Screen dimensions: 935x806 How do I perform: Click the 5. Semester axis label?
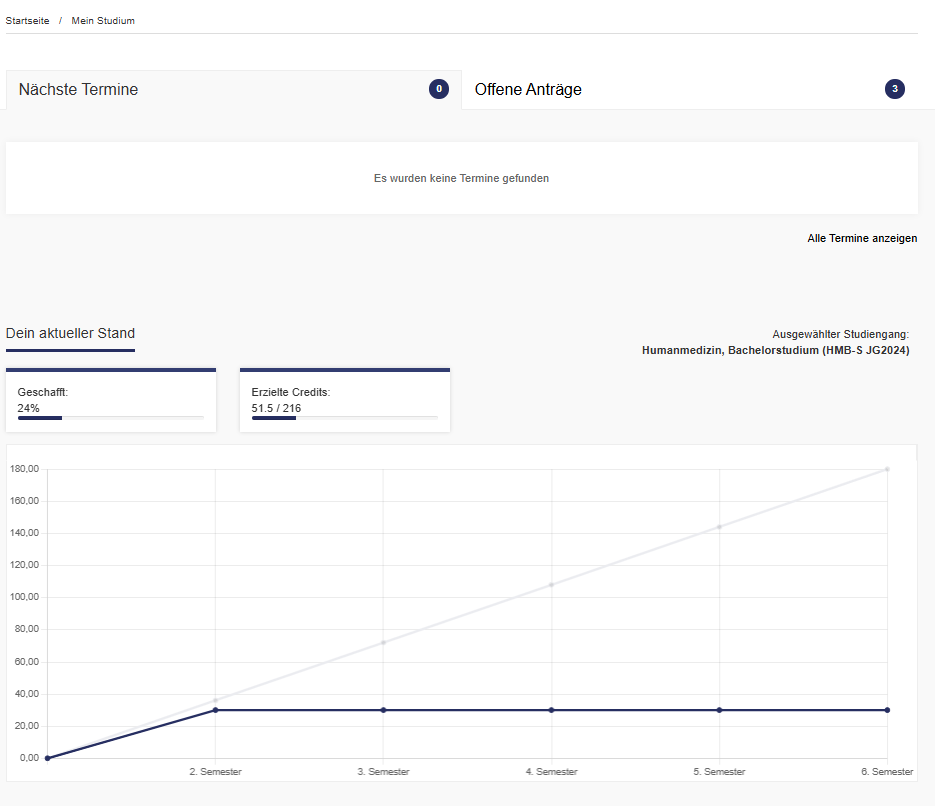[x=719, y=772]
